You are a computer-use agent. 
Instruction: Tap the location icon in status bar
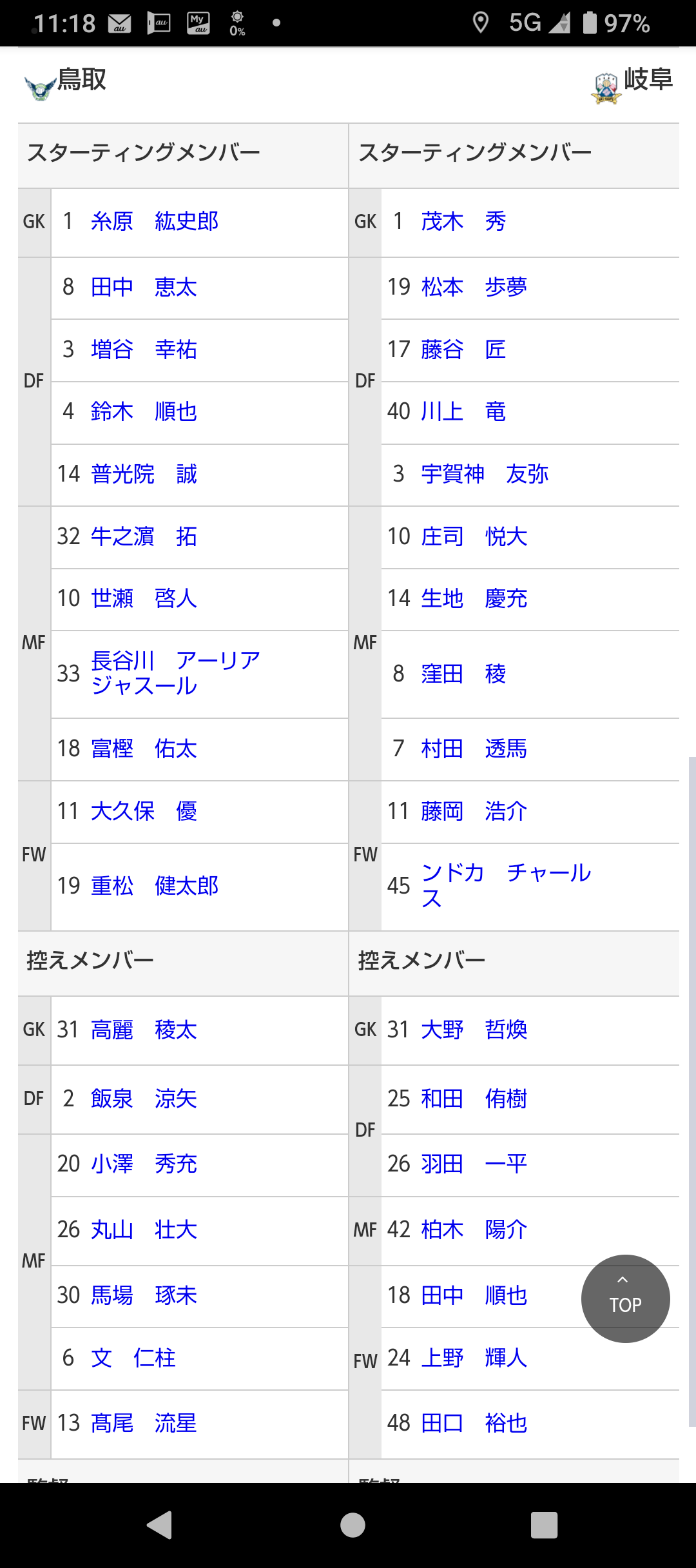(480, 23)
